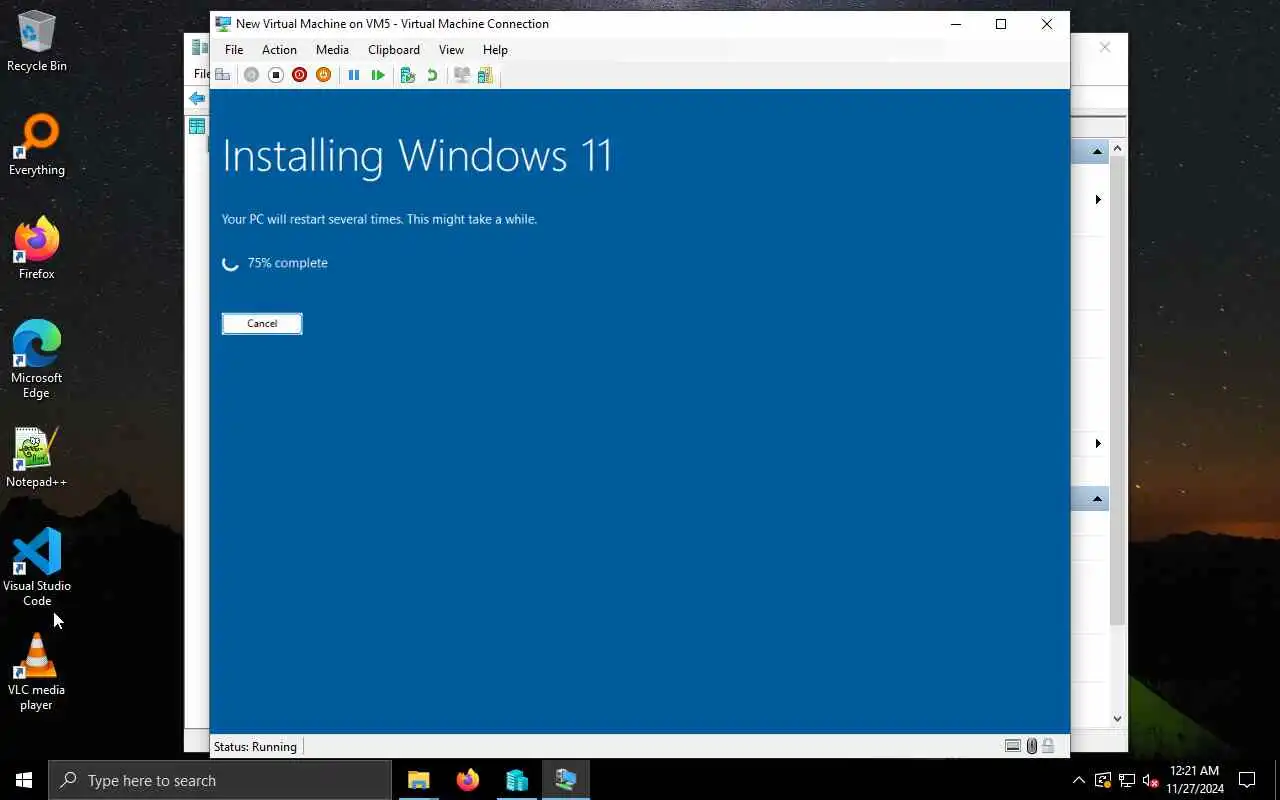Screen dimensions: 1280x800
Task: Click the Actions pane vertical scrollbar thumb
Action: pos(1117,392)
